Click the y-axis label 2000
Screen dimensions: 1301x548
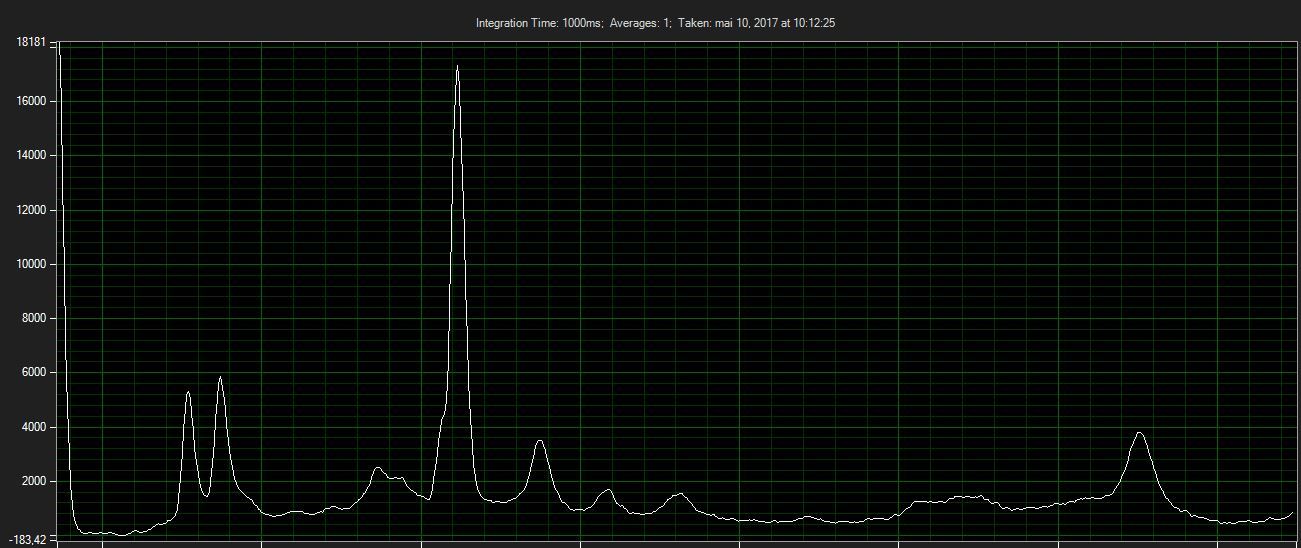pos(34,481)
